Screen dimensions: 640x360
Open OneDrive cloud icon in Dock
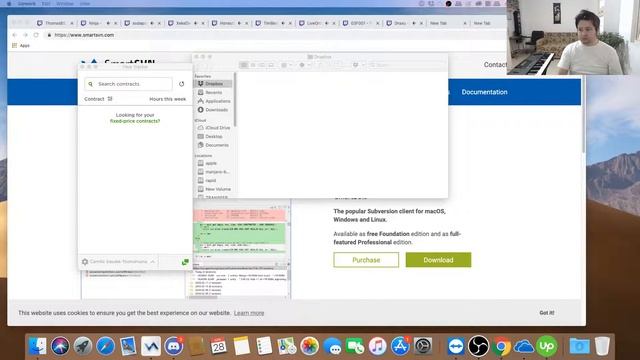click(524, 346)
